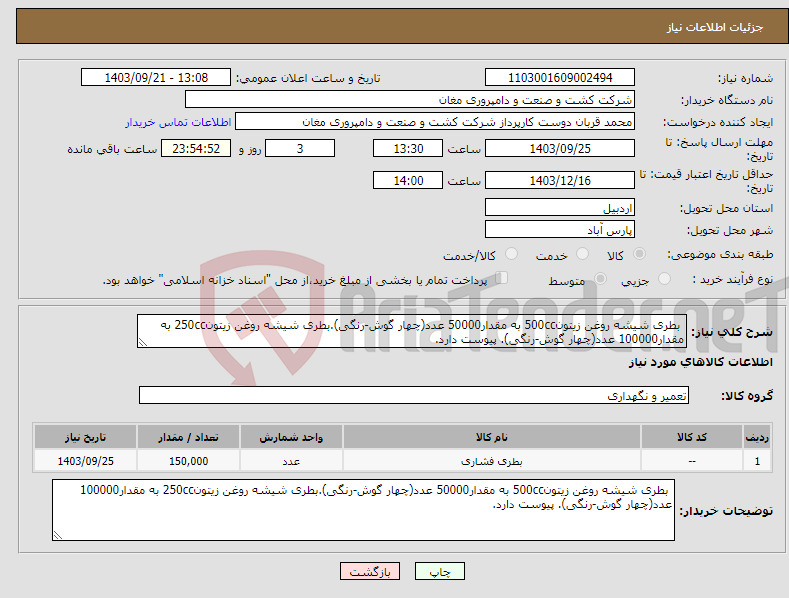Toggle the اسناد خزانه اسلامی payment checkbox

(x=502, y=278)
